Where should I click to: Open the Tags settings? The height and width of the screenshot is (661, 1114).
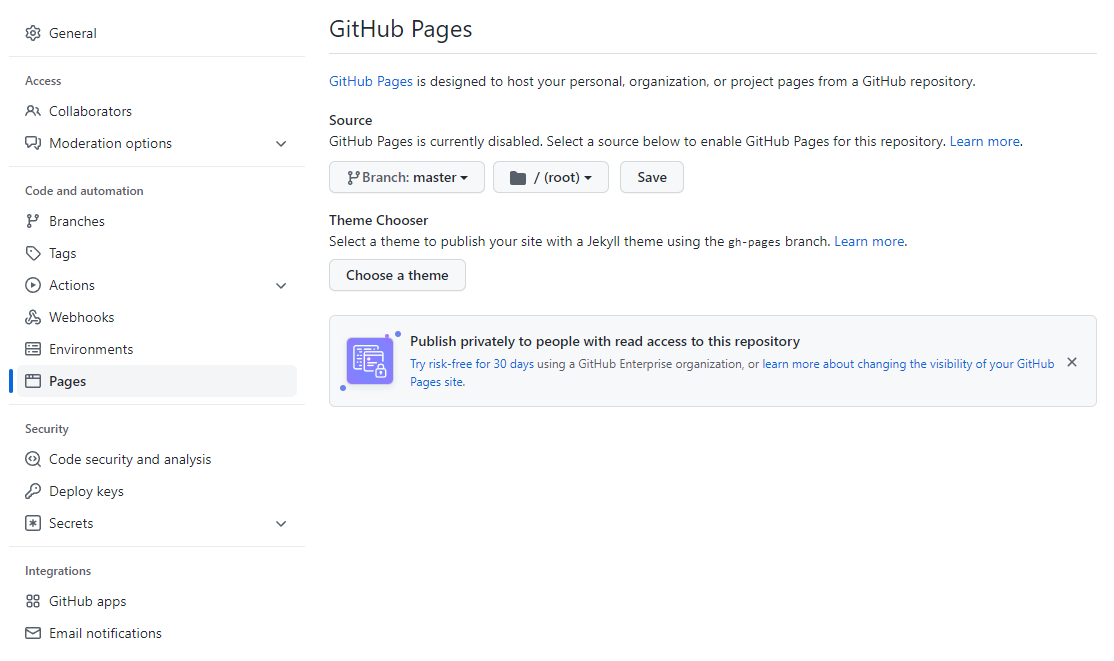point(157,253)
